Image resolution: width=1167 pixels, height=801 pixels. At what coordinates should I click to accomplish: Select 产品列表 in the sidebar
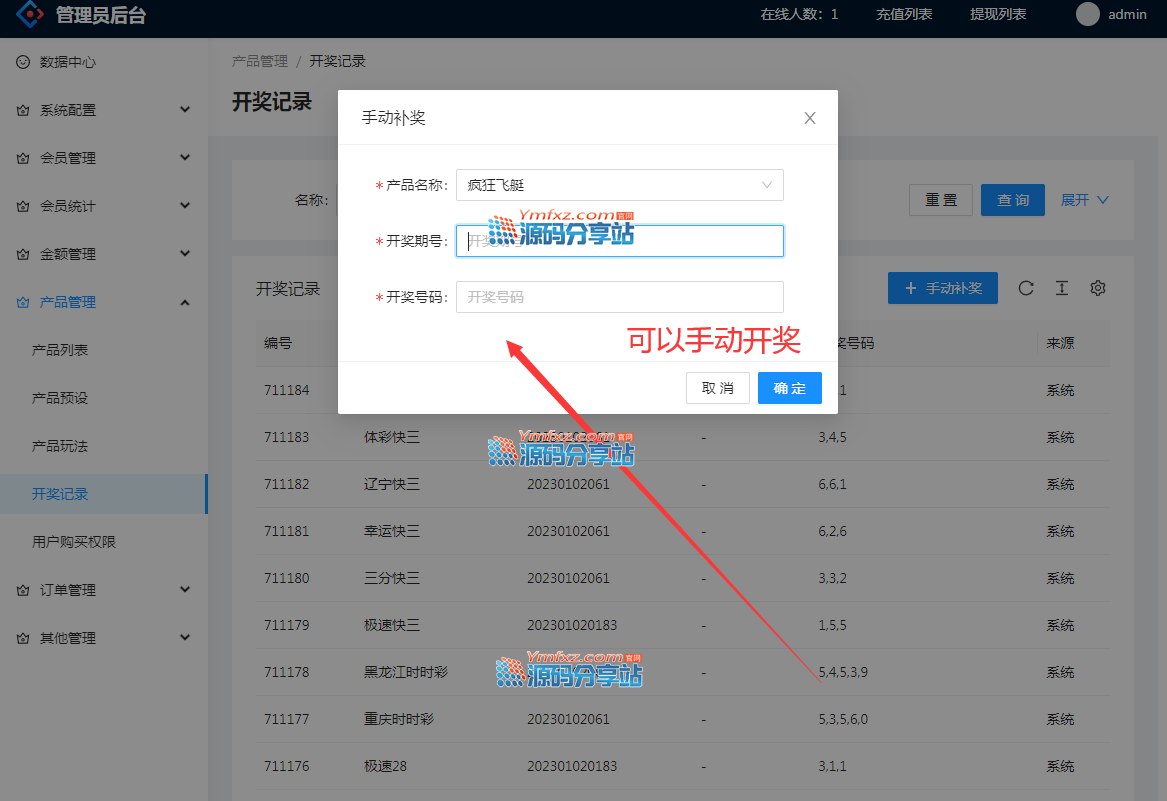click(x=60, y=350)
